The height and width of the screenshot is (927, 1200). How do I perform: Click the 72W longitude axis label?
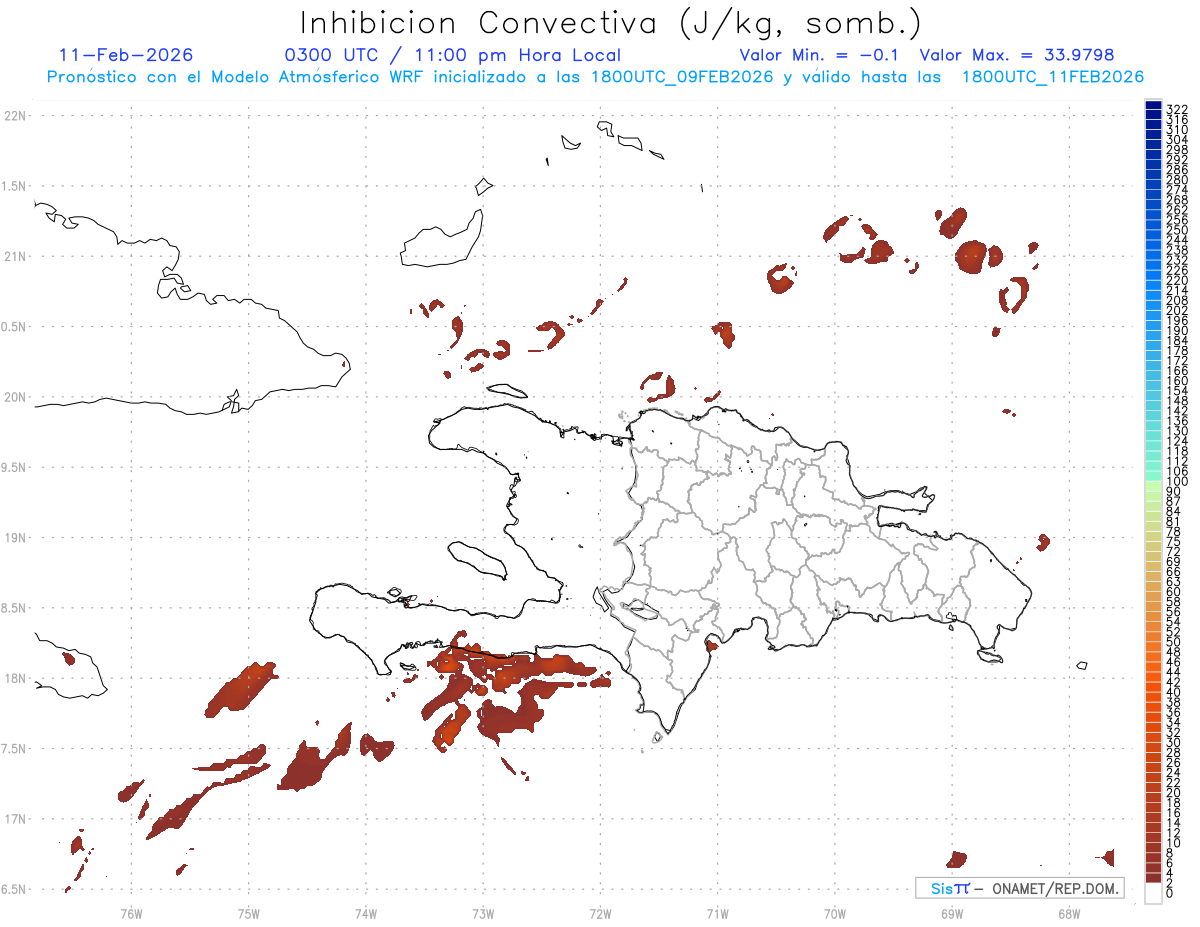pos(600,913)
